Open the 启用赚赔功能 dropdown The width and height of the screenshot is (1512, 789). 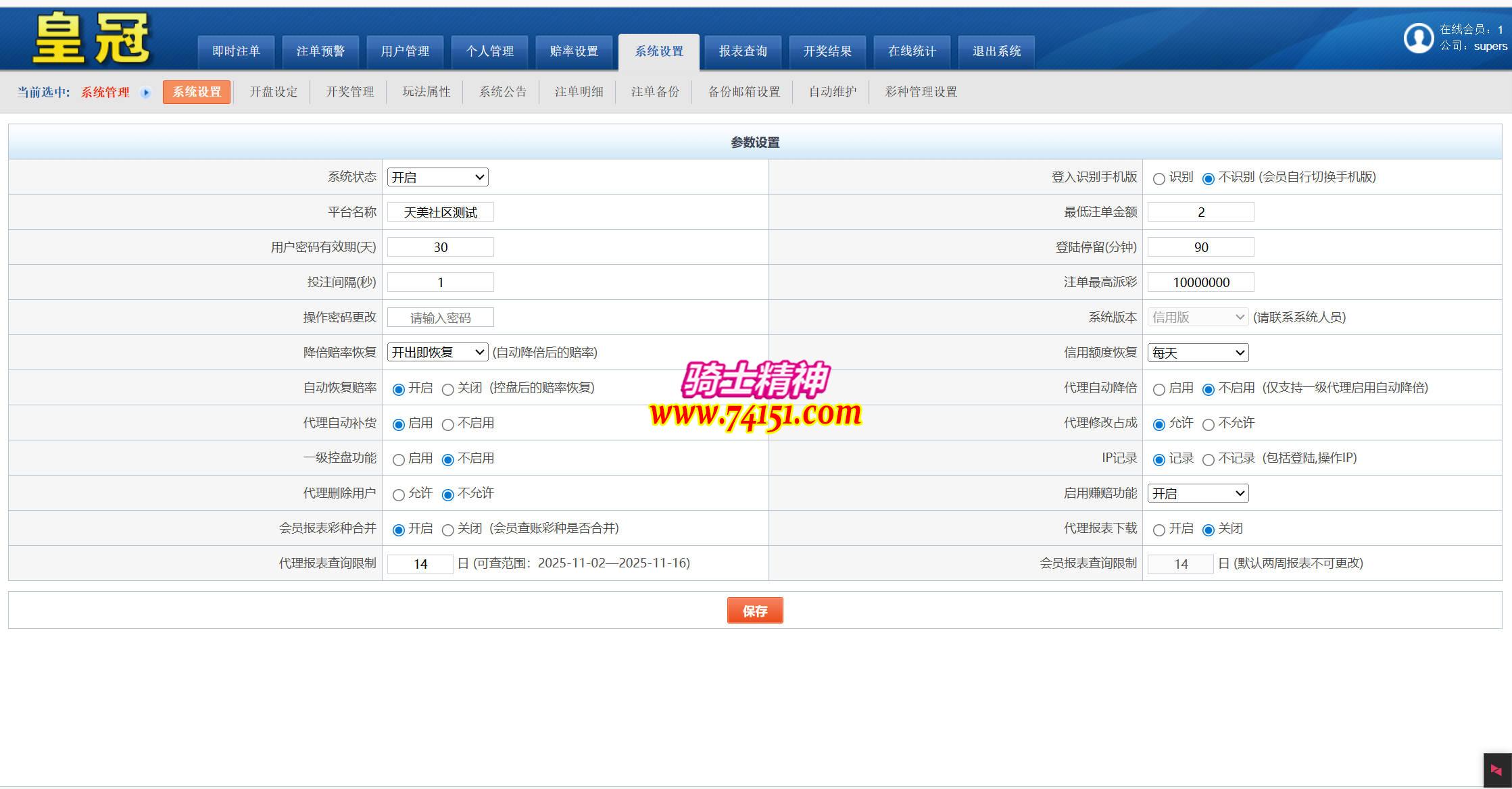1197,493
